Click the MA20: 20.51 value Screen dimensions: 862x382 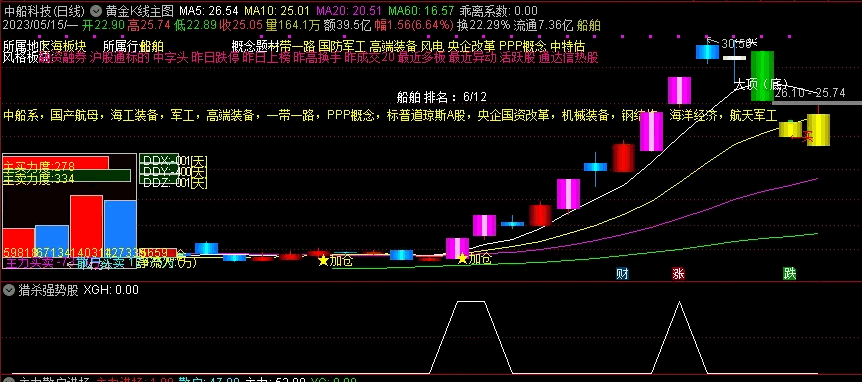pyautogui.click(x=350, y=10)
